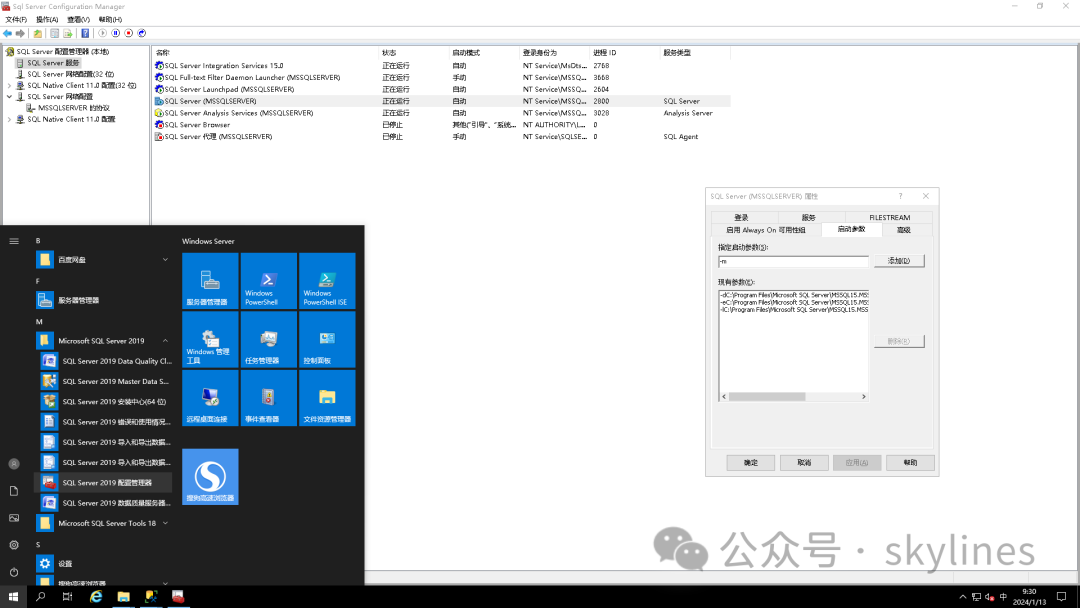Click the red Stop service toolbar icon

pos(128,33)
